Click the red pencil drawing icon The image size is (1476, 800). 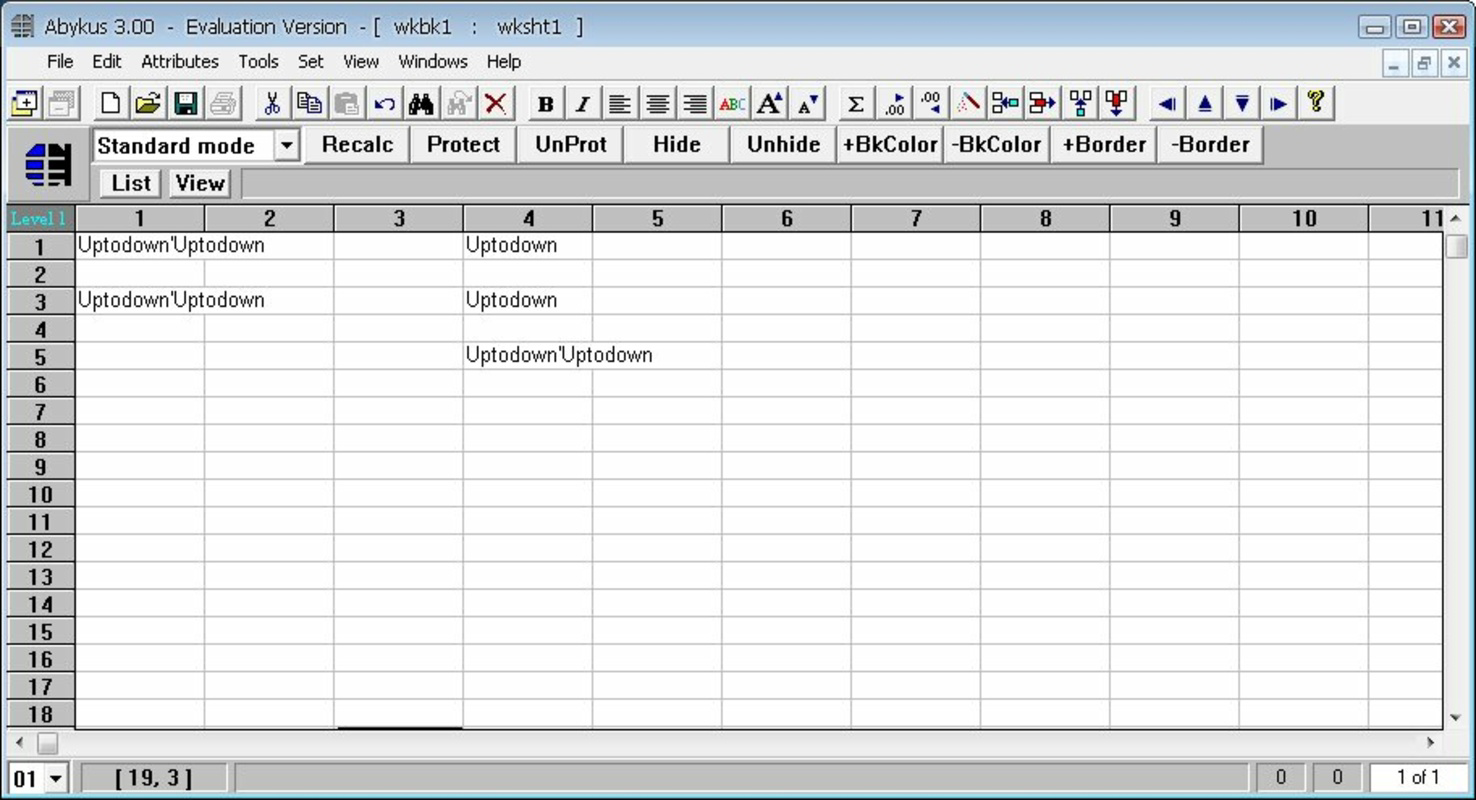968,103
